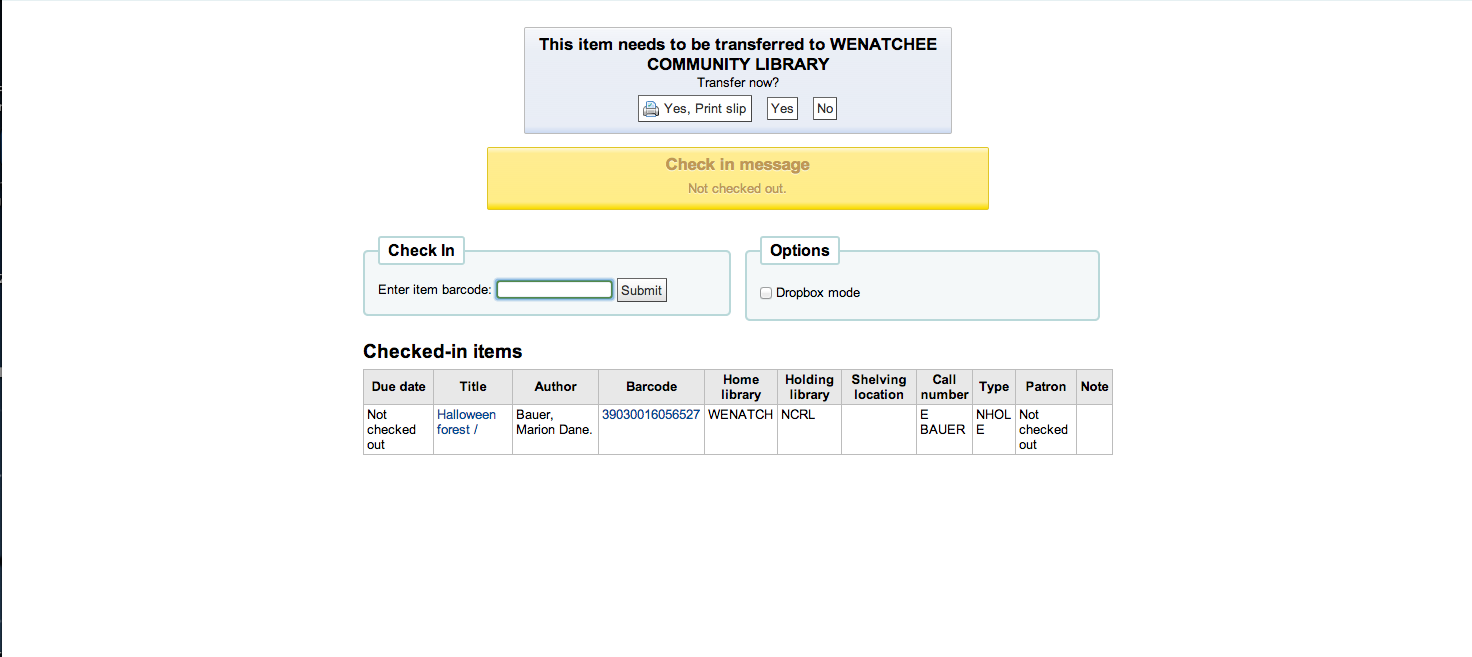Open the Halloween forest title link
1472x657 pixels.
[466, 422]
